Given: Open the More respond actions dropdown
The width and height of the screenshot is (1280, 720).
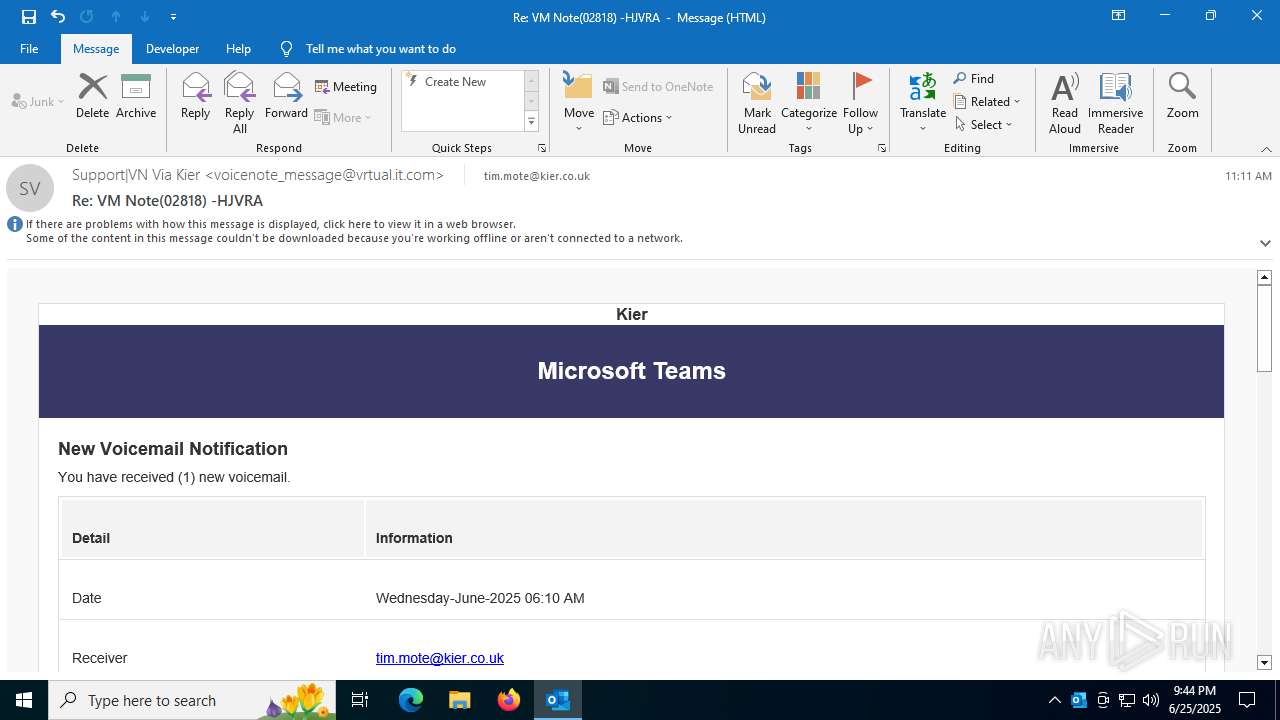Looking at the screenshot, I should coord(343,117).
